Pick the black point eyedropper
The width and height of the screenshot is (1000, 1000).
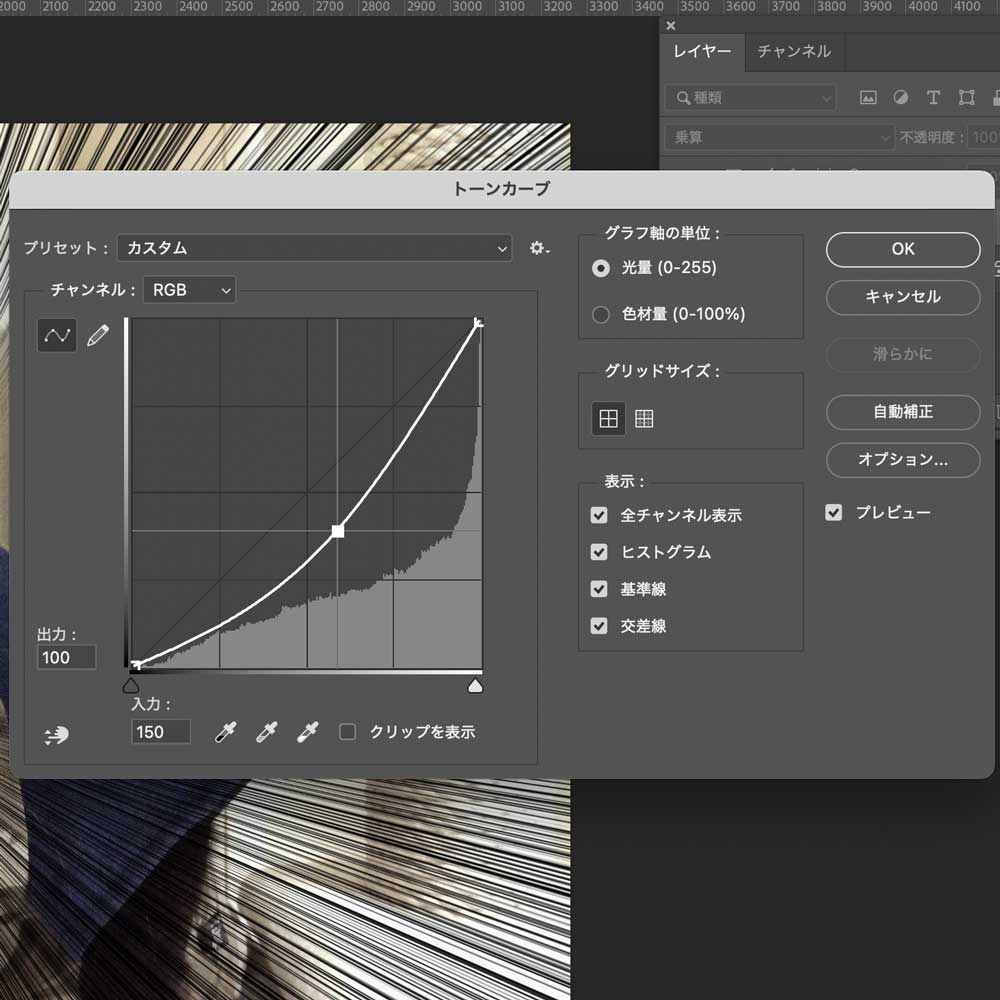coord(224,732)
